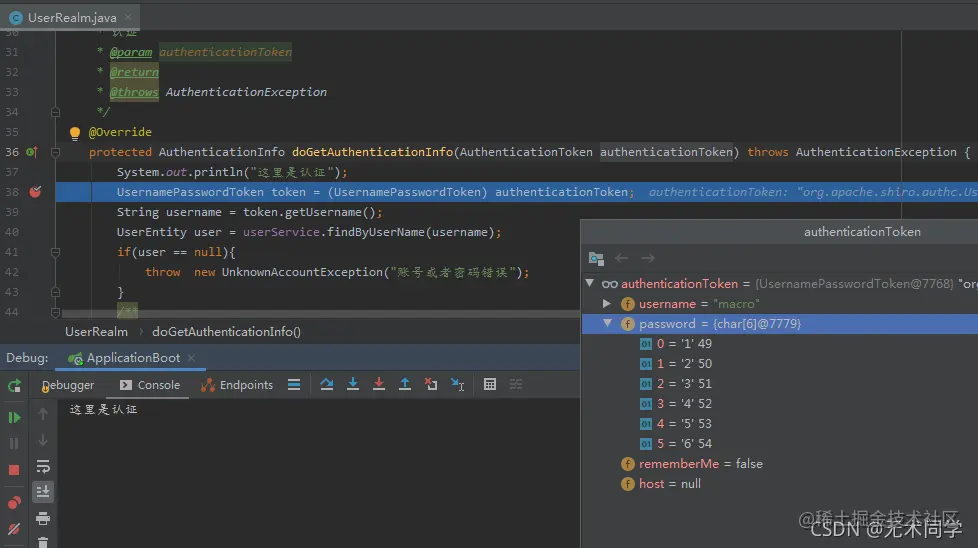Switch to the Console tab

tap(150, 385)
